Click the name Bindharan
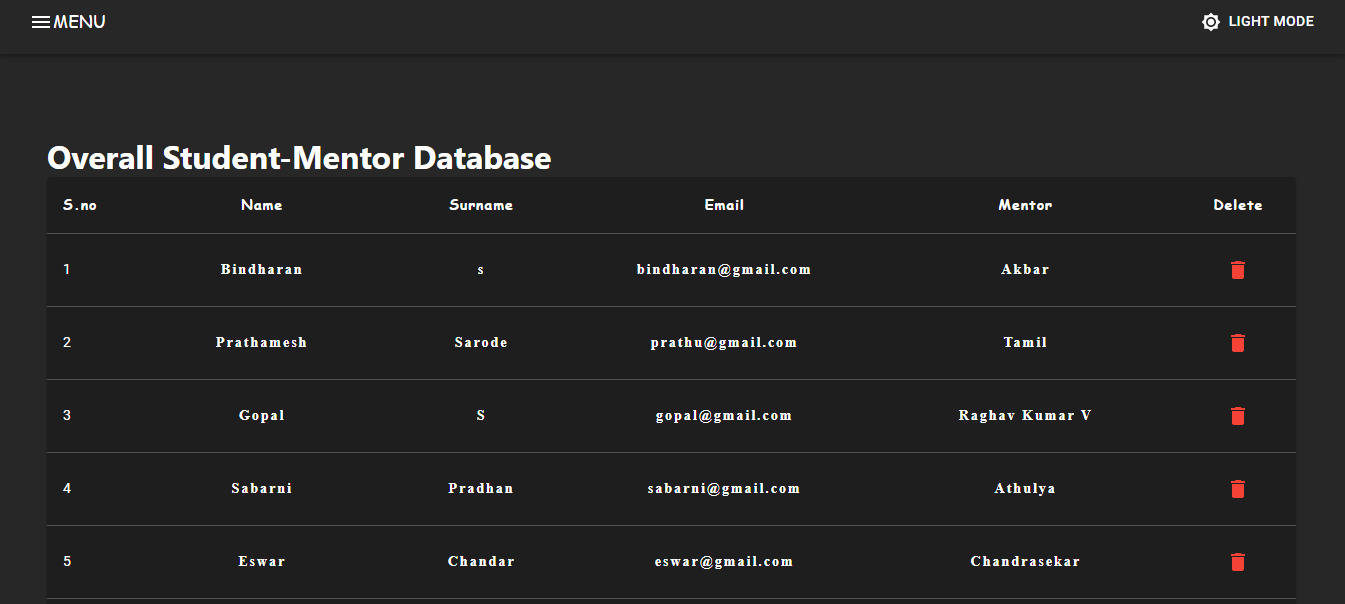Viewport: 1345px width, 604px height. [x=262, y=270]
